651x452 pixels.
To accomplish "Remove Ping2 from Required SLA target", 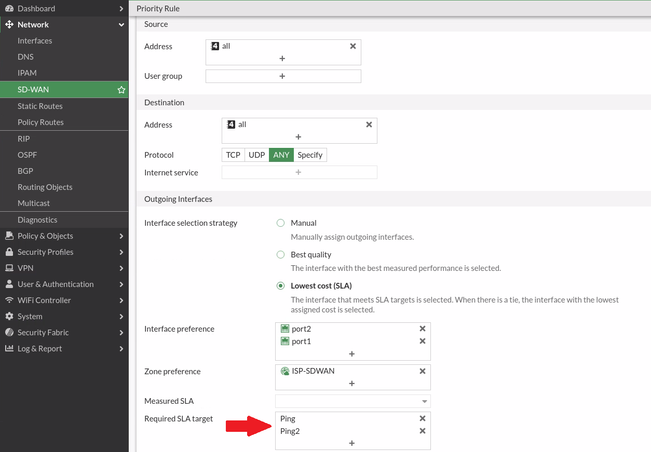I will (x=422, y=431).
